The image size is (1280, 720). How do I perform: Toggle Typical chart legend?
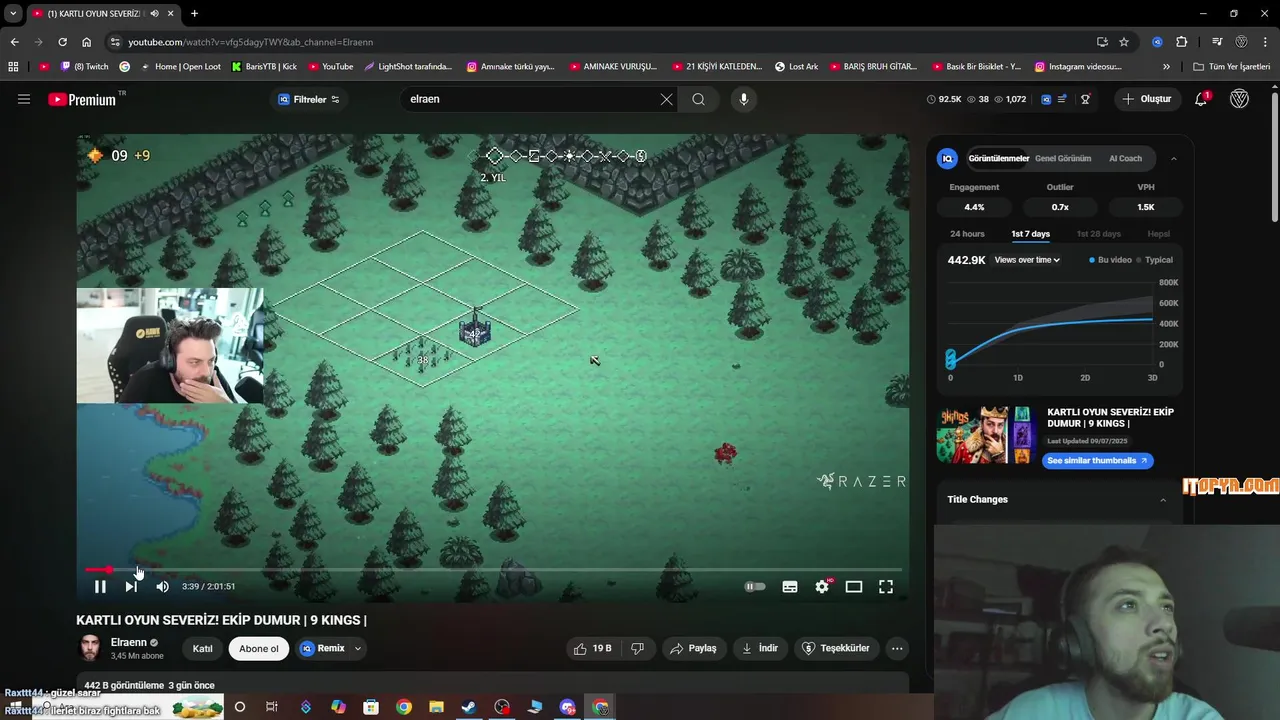point(1155,260)
